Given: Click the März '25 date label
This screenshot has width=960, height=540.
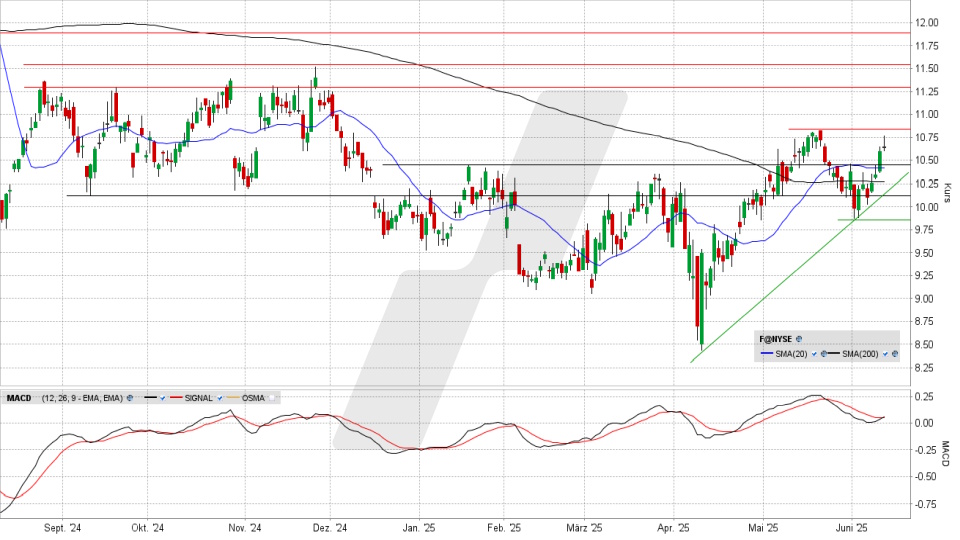Looking at the screenshot, I should tap(584, 528).
